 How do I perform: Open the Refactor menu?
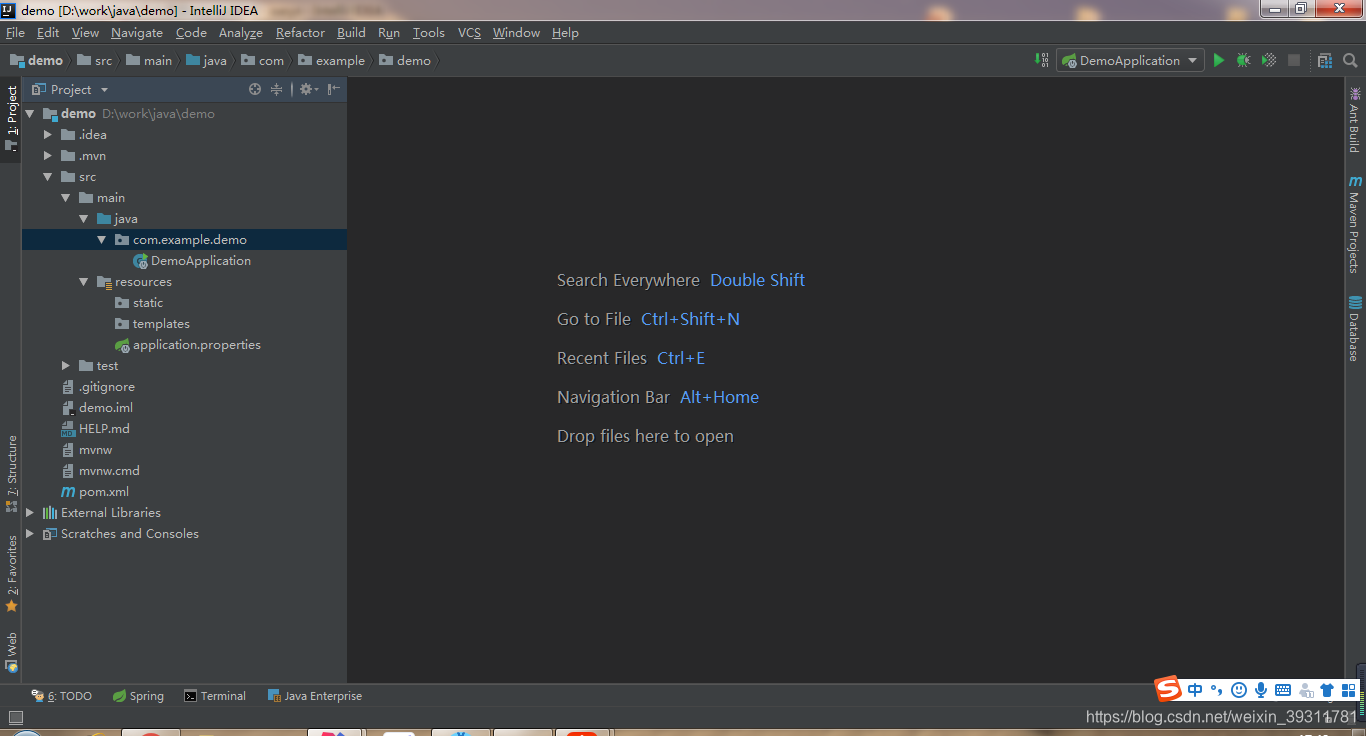tap(300, 33)
